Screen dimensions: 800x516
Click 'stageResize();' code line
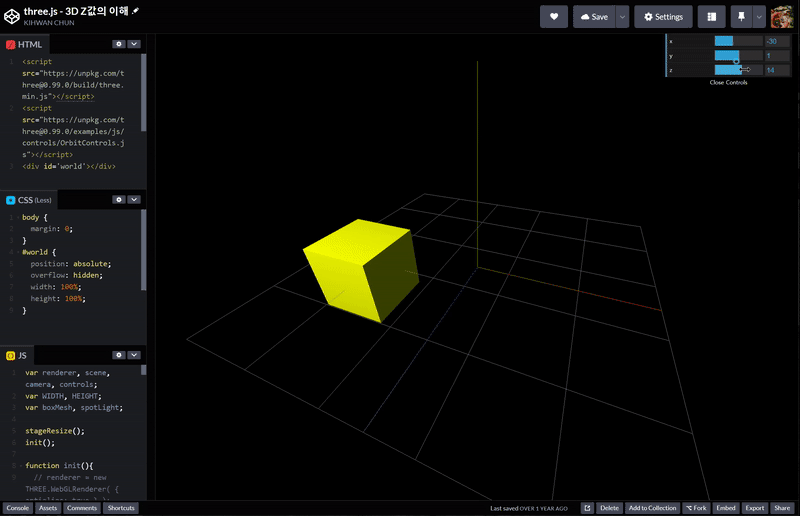55,431
